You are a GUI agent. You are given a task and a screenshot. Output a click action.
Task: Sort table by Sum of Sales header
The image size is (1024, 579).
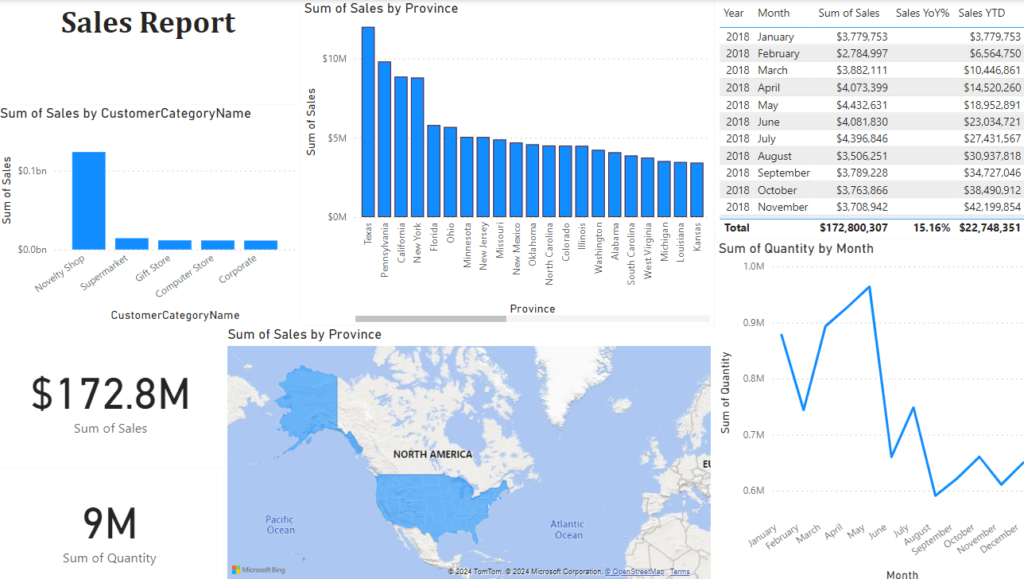coord(848,13)
